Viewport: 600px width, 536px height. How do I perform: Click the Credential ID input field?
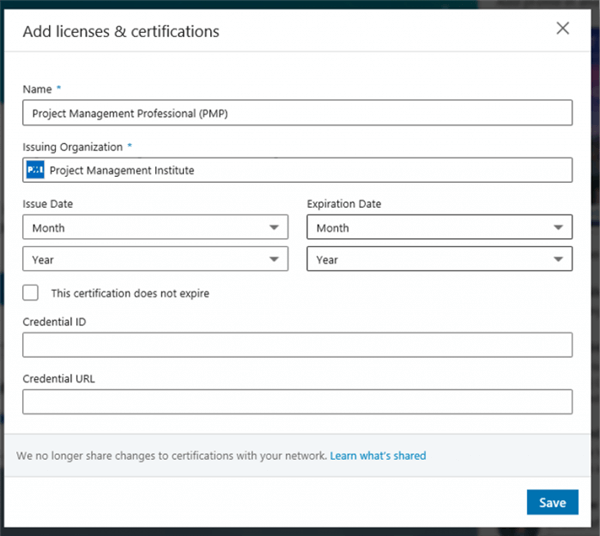[297, 345]
